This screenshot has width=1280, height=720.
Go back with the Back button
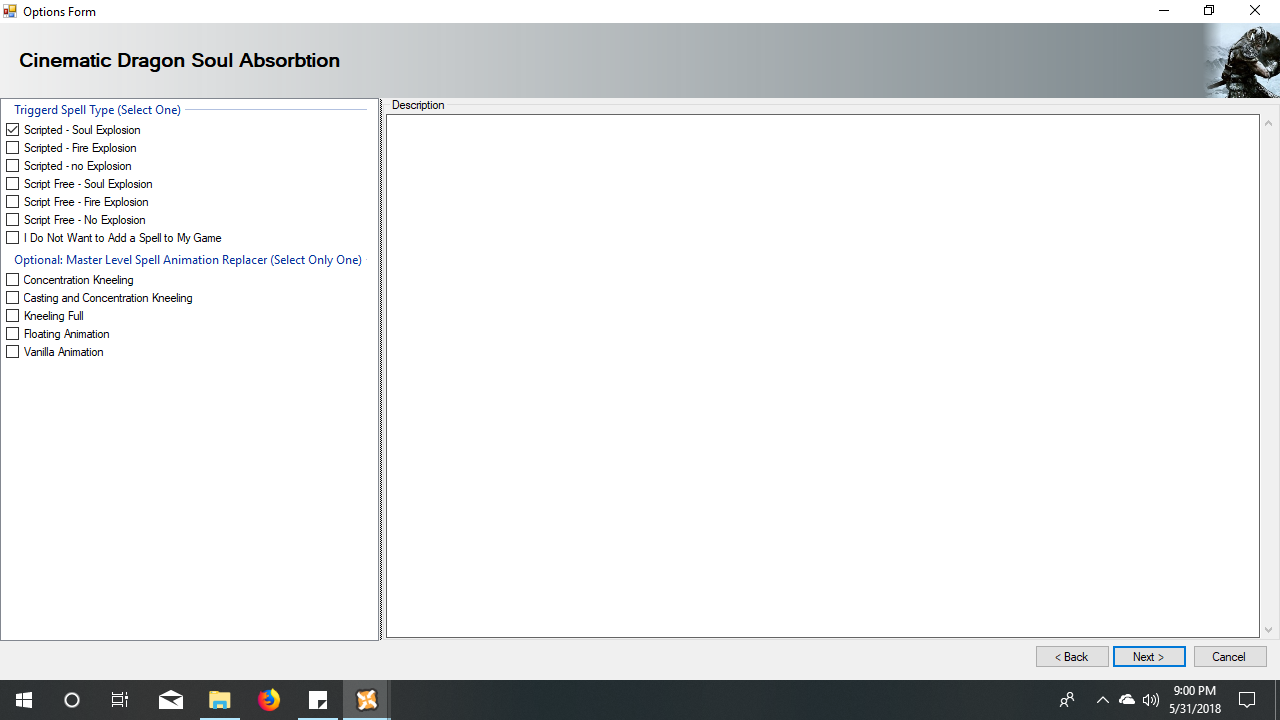1072,657
